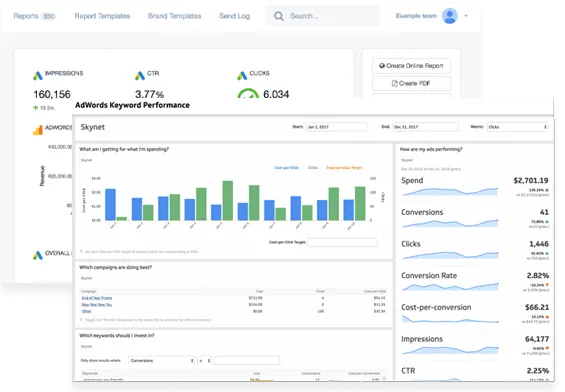Viewport: 565px width, 392px height.
Task: Expand the account dropdown arrow near avatar
Action: pos(466,16)
